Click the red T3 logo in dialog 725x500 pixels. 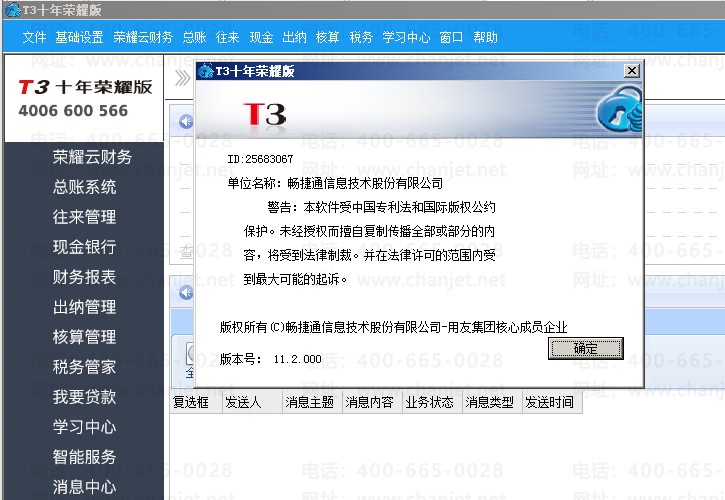coord(265,114)
